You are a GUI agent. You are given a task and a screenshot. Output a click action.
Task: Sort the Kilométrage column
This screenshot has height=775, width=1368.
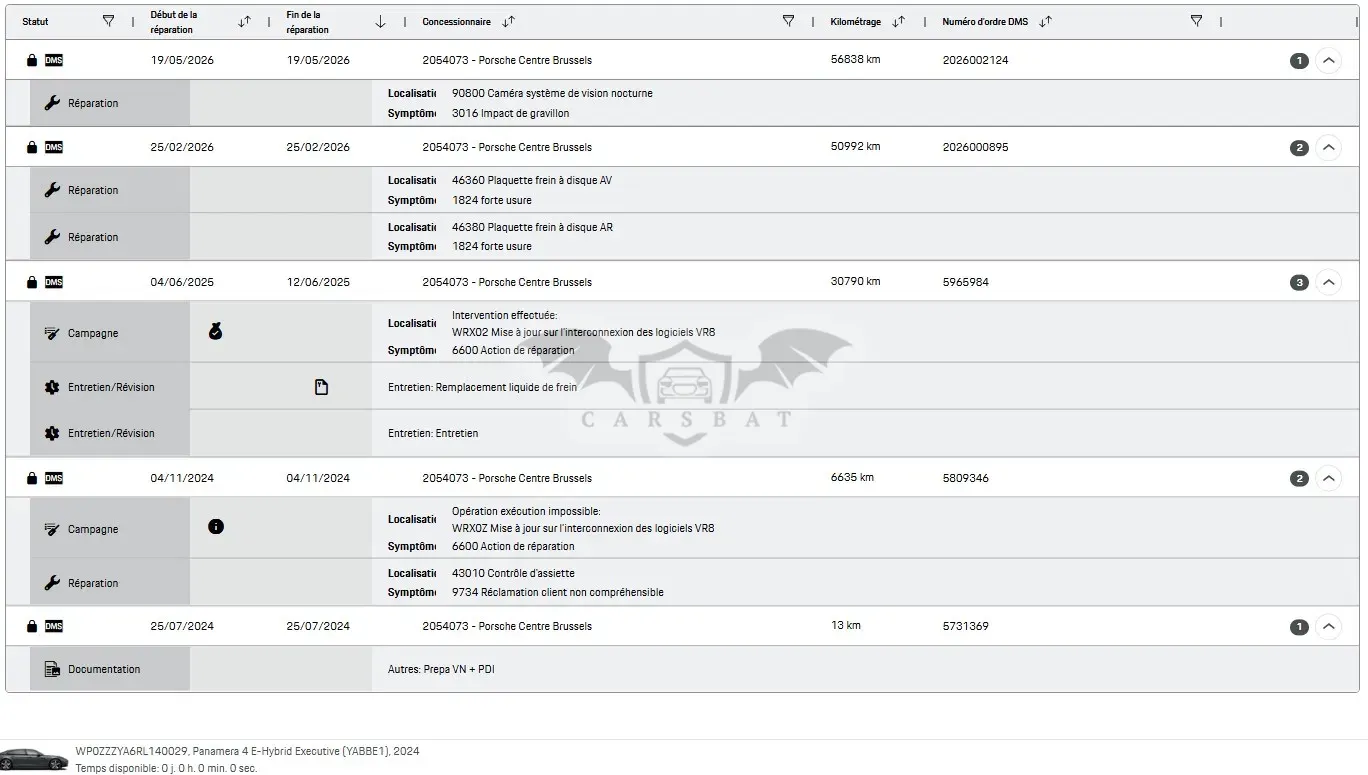[898, 21]
